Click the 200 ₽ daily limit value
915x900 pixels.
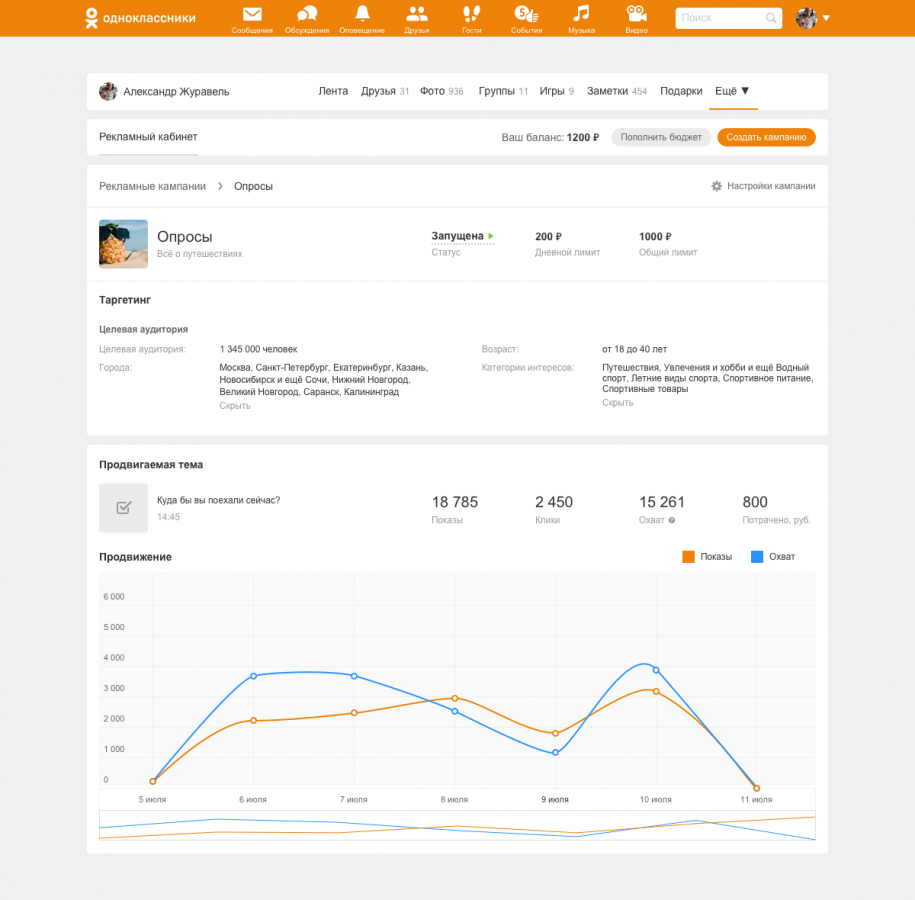coord(549,236)
